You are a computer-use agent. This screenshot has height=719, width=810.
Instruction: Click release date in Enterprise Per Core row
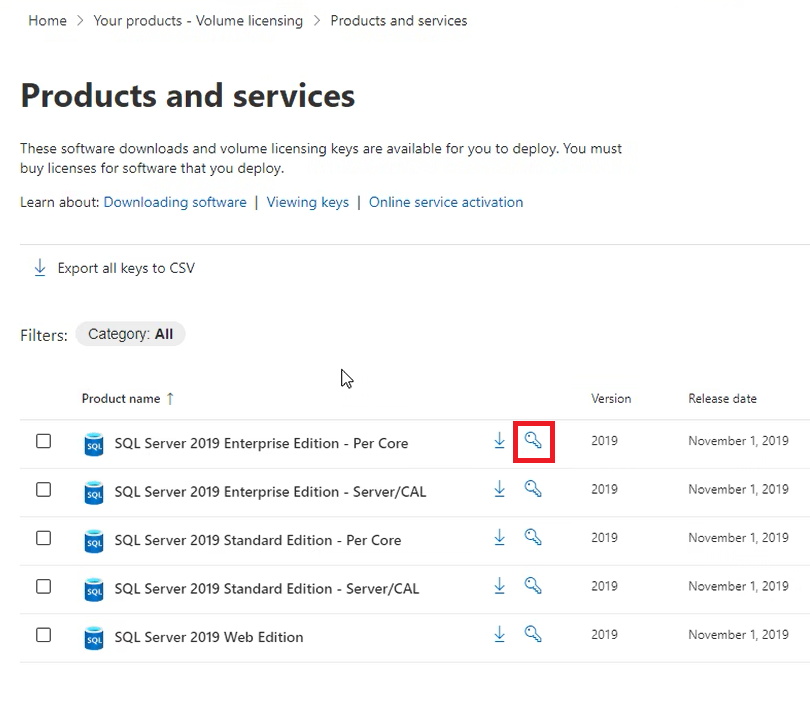(738, 441)
